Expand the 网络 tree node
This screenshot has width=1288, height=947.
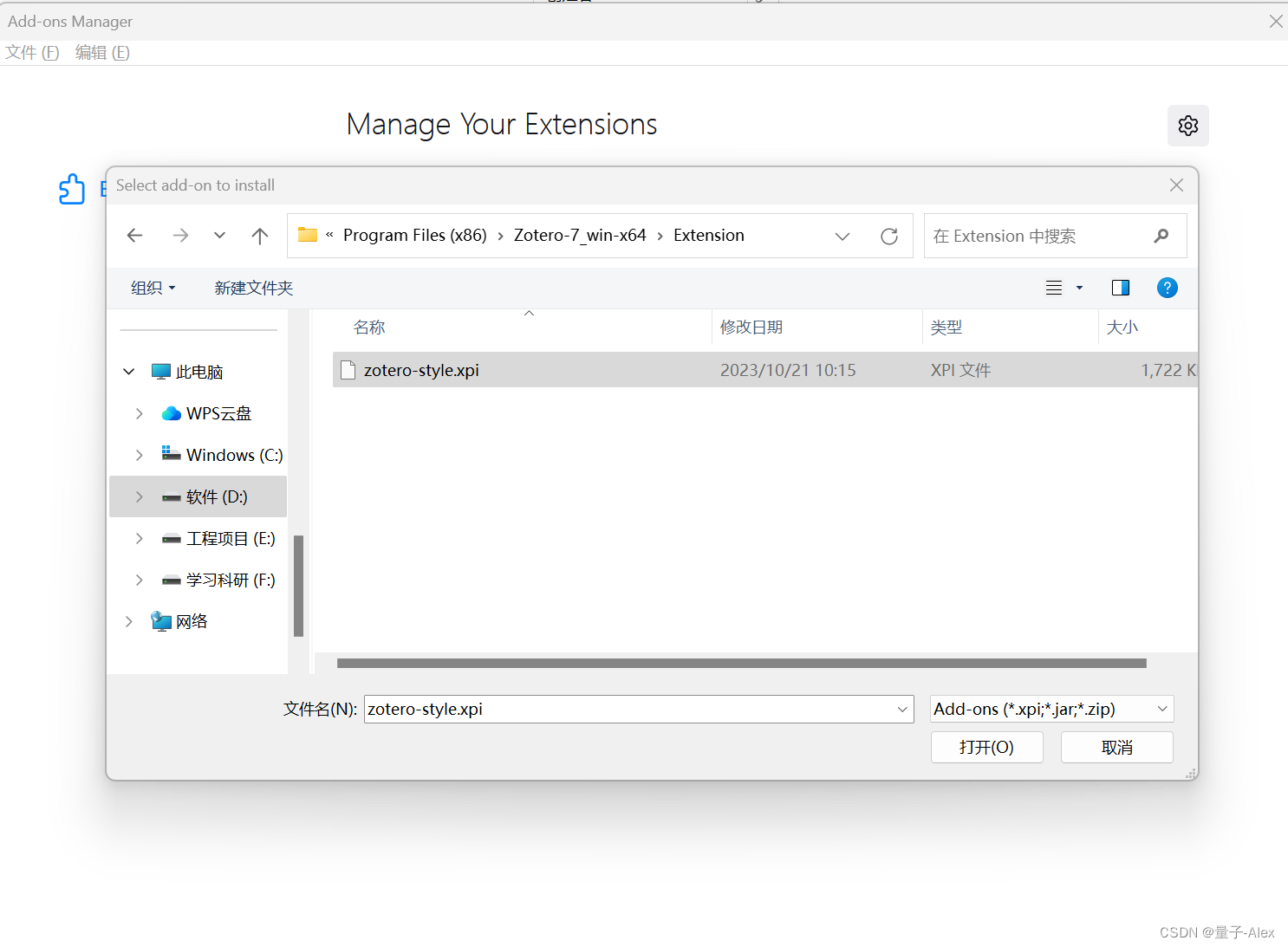[x=128, y=621]
